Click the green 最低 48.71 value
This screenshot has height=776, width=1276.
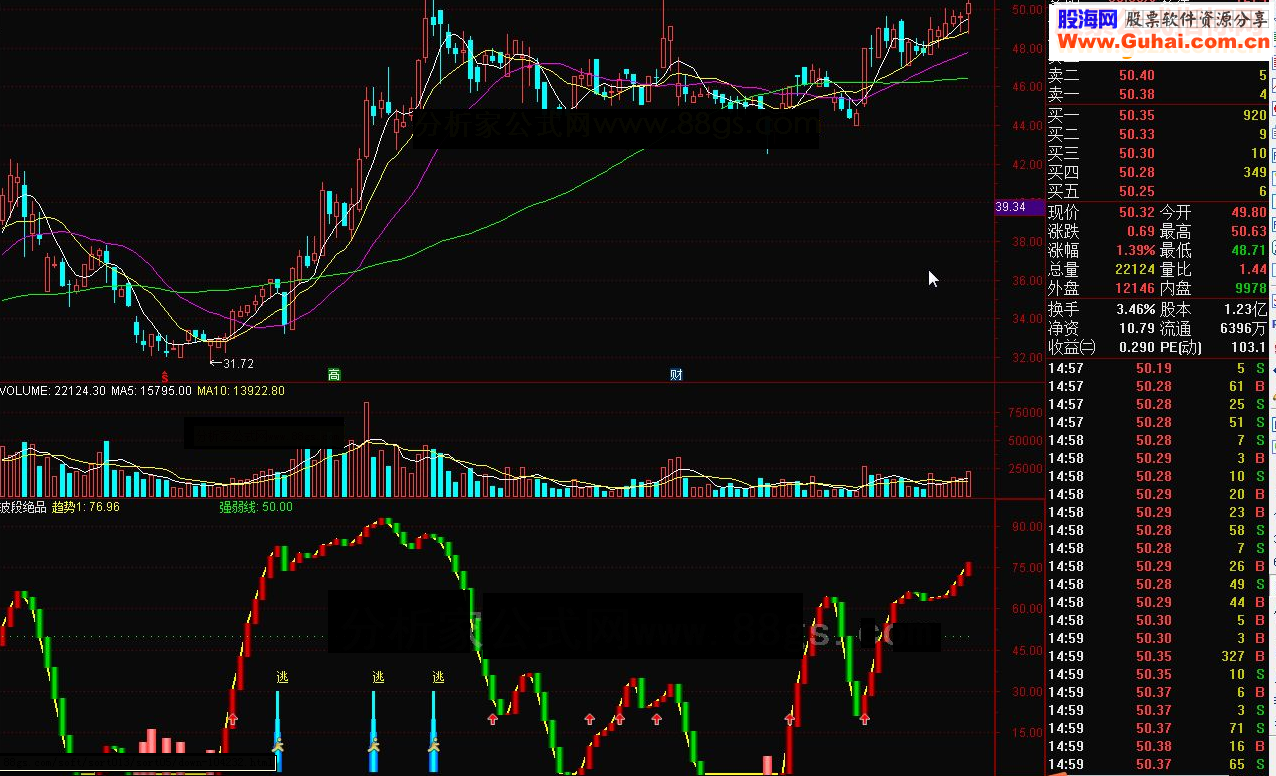click(x=1250, y=250)
